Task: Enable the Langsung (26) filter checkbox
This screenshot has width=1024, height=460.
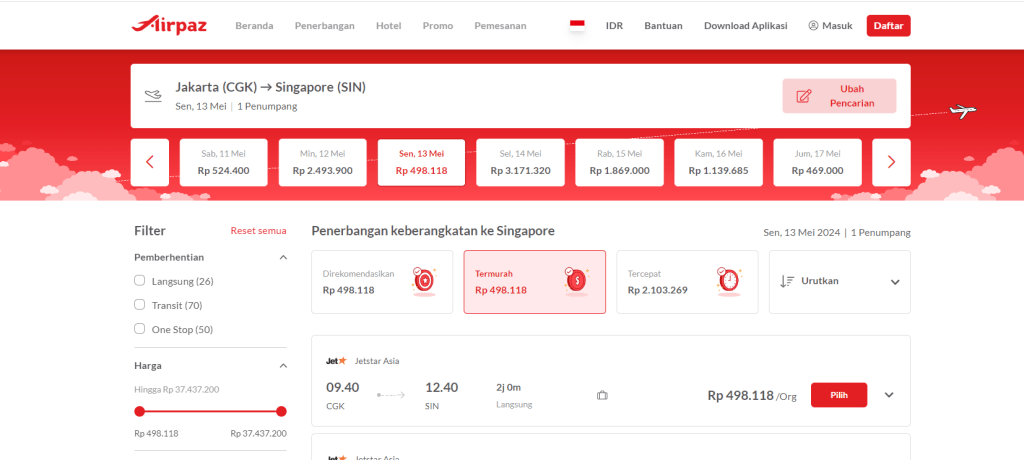Action: pos(141,281)
